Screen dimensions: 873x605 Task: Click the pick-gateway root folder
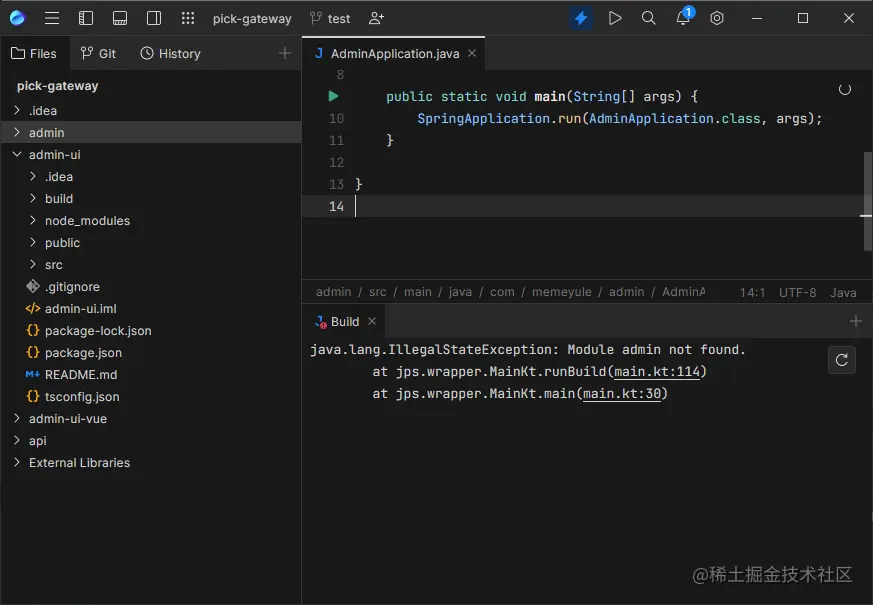57,86
